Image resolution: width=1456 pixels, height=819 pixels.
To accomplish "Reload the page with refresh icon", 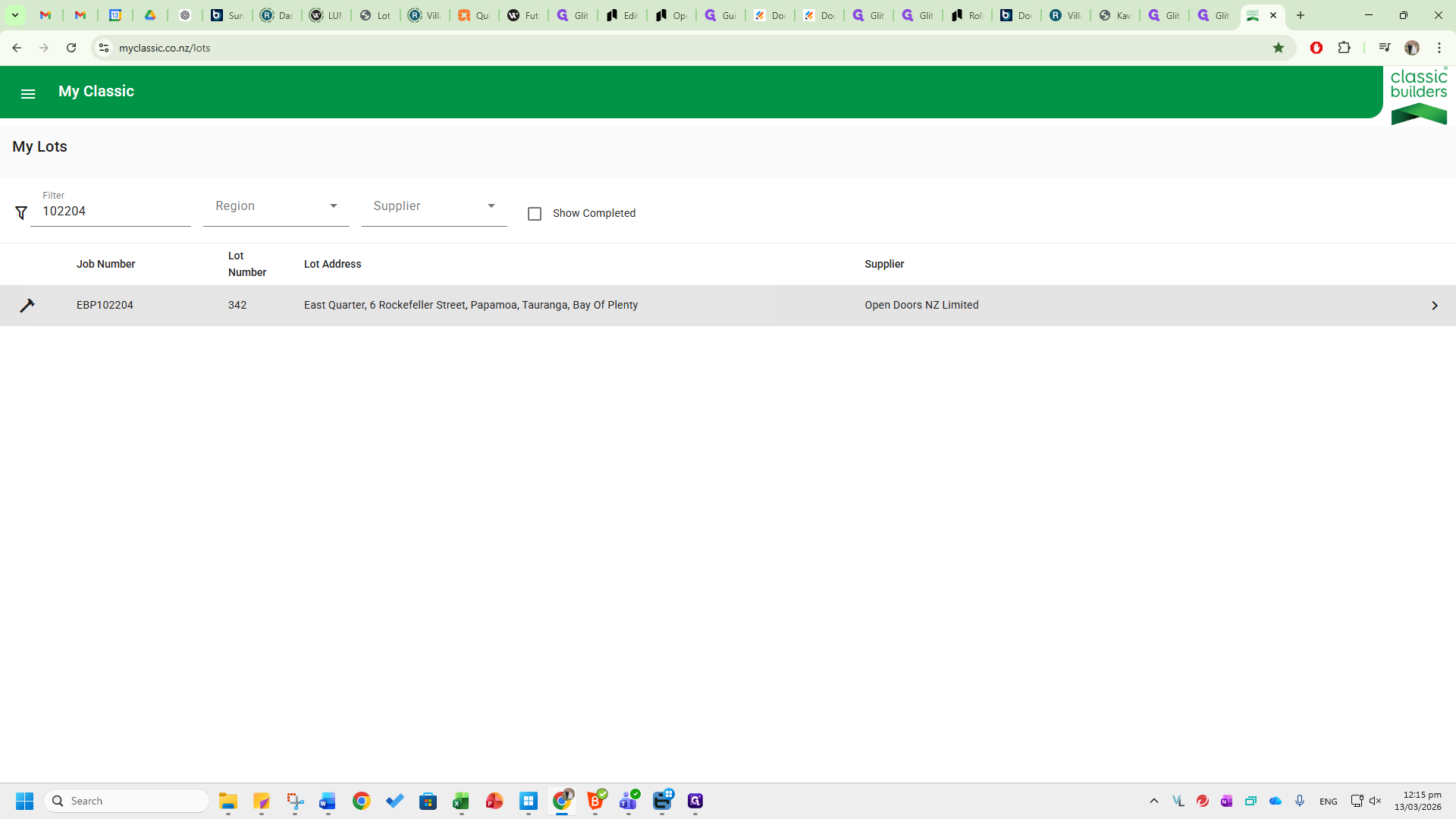I will [x=71, y=48].
